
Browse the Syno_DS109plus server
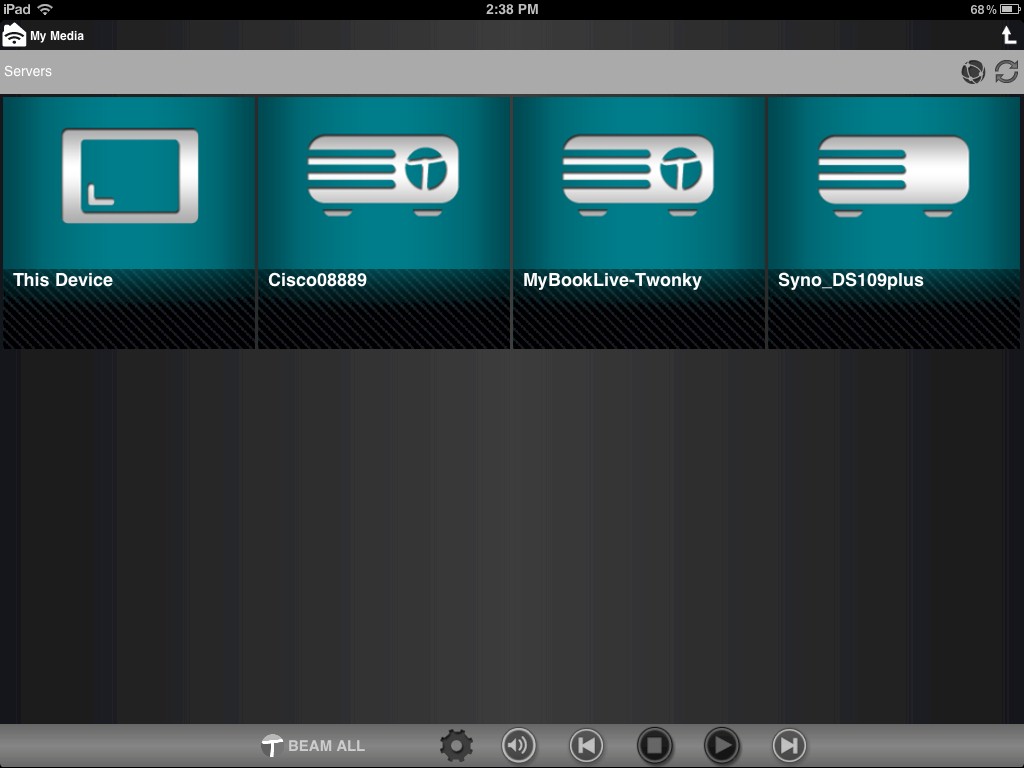coord(894,223)
